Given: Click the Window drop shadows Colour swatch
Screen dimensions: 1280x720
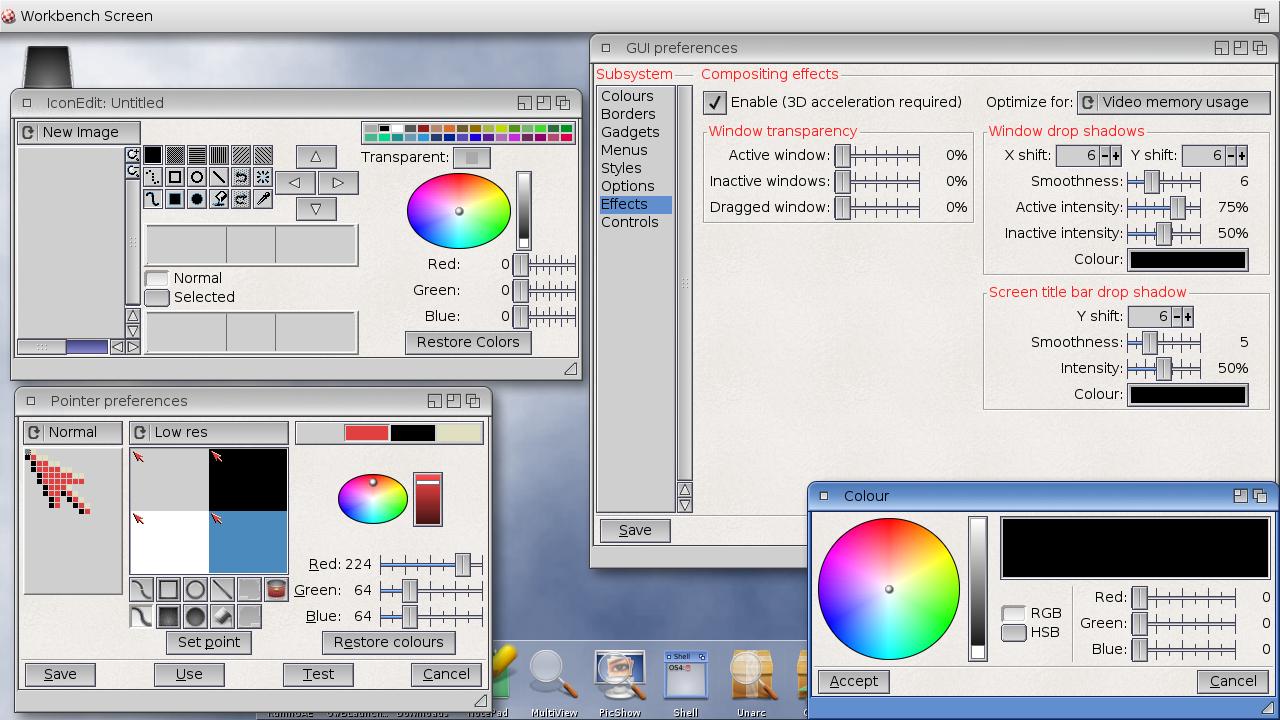Looking at the screenshot, I should coord(1187,259).
